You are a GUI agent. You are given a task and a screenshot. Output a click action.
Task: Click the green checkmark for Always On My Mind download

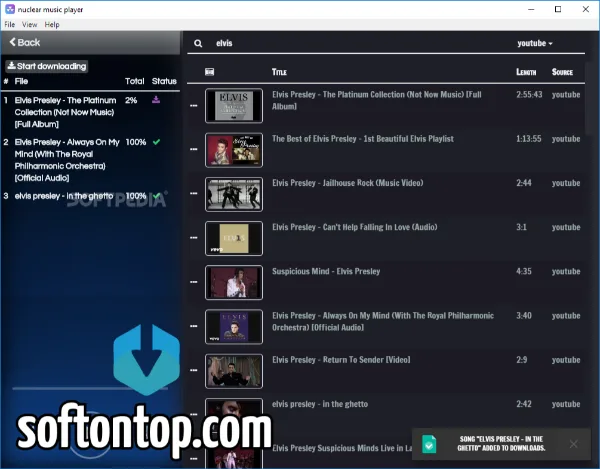point(156,142)
